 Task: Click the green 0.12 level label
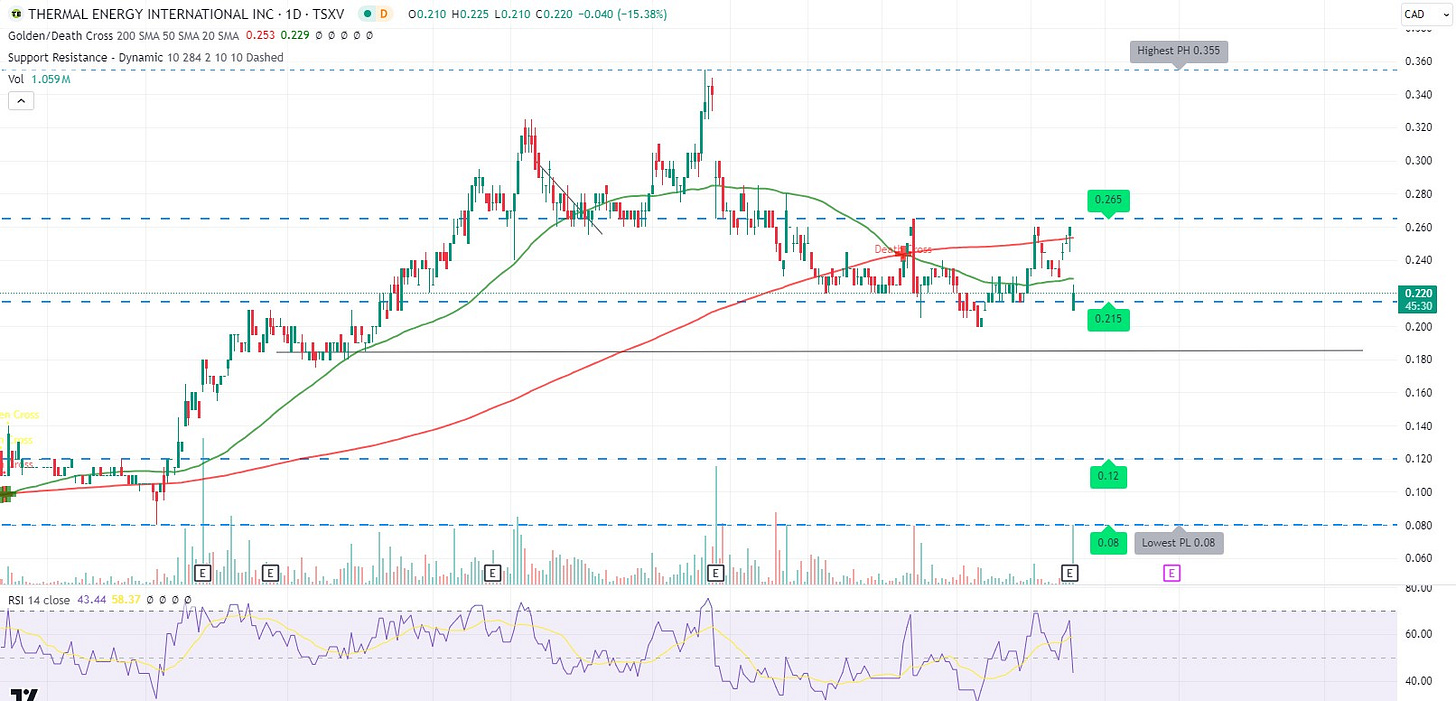tap(1108, 476)
